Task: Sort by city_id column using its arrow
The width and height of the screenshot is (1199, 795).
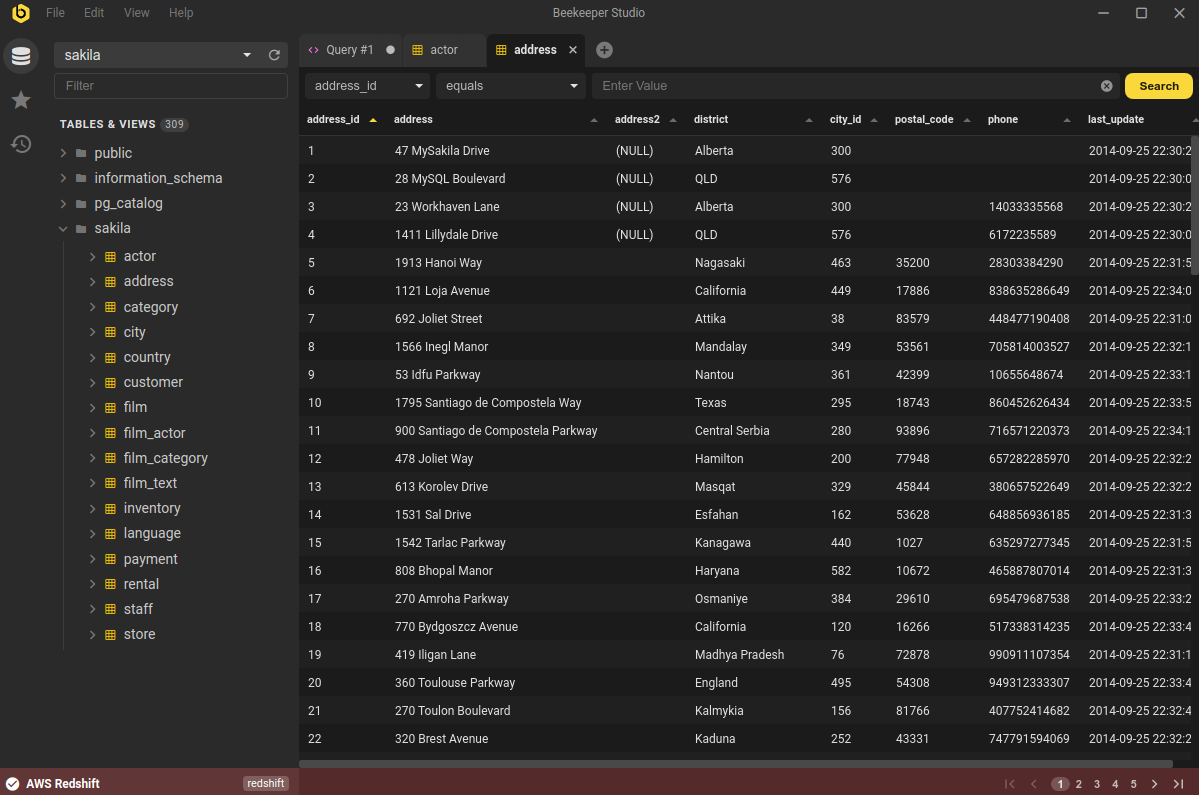Action: coord(874,120)
